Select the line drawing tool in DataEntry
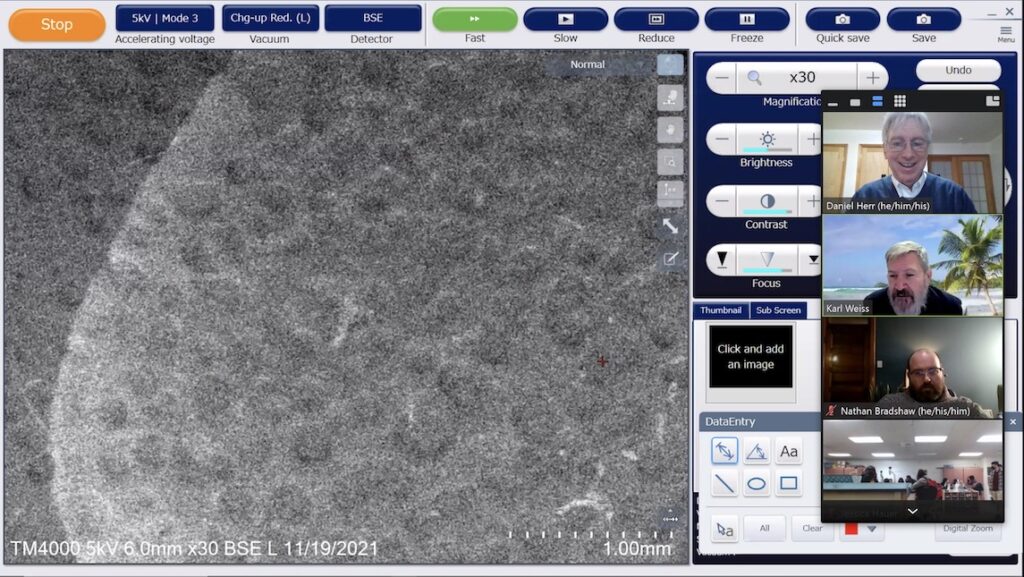The image size is (1024, 577). [x=724, y=483]
